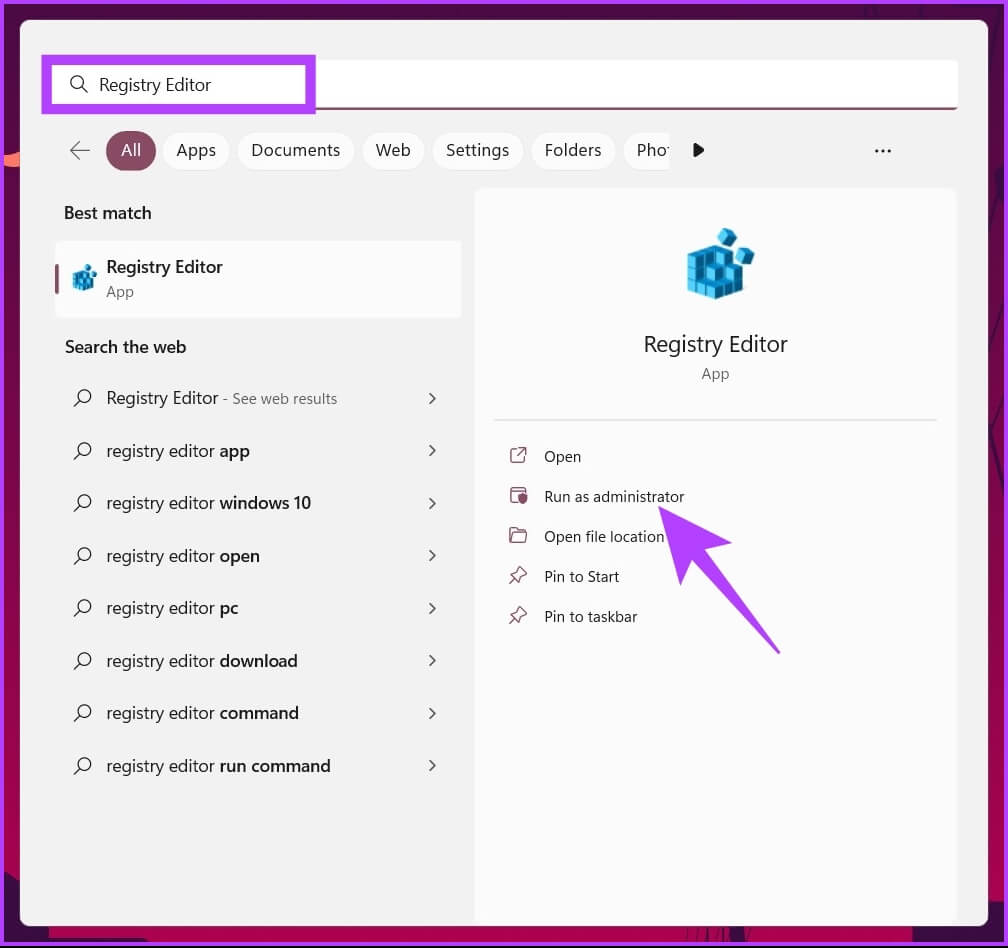Click the Pin to Start pin icon

pos(518,575)
